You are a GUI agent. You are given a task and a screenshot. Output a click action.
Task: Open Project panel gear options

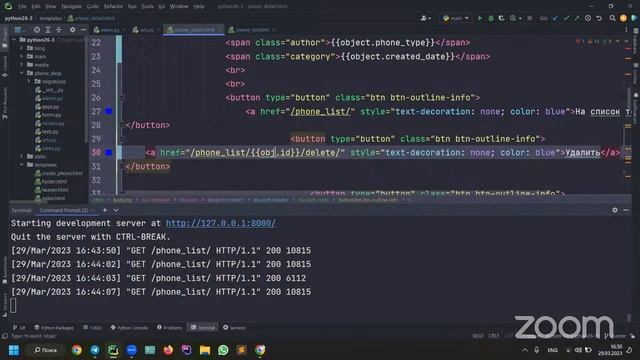(x=72, y=30)
